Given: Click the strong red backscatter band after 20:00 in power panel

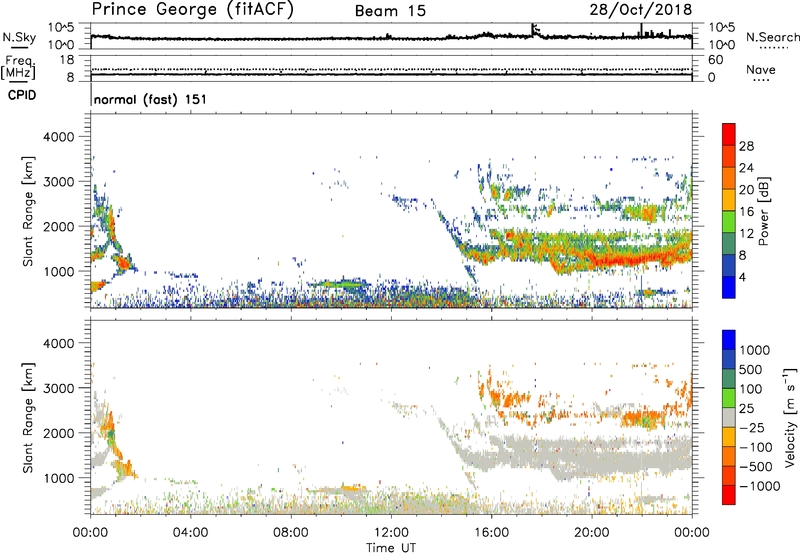Looking at the screenshot, I should 633,259.
